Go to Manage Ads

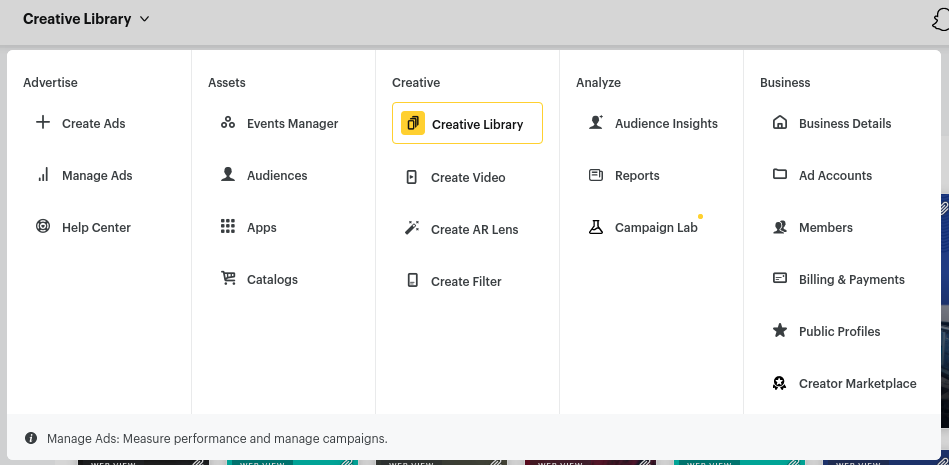point(97,176)
